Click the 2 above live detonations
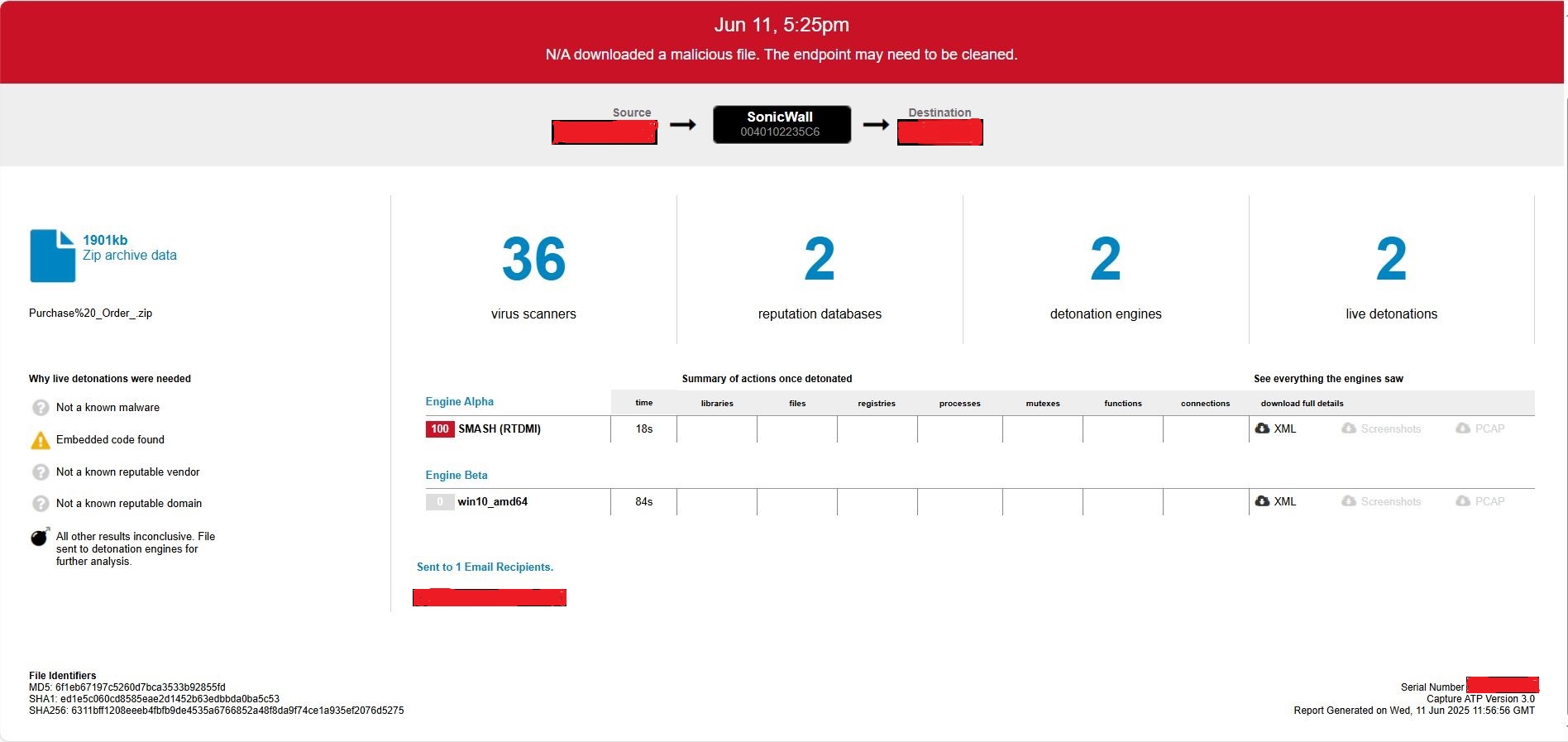The height and width of the screenshot is (742, 1568). pyautogui.click(x=1392, y=260)
